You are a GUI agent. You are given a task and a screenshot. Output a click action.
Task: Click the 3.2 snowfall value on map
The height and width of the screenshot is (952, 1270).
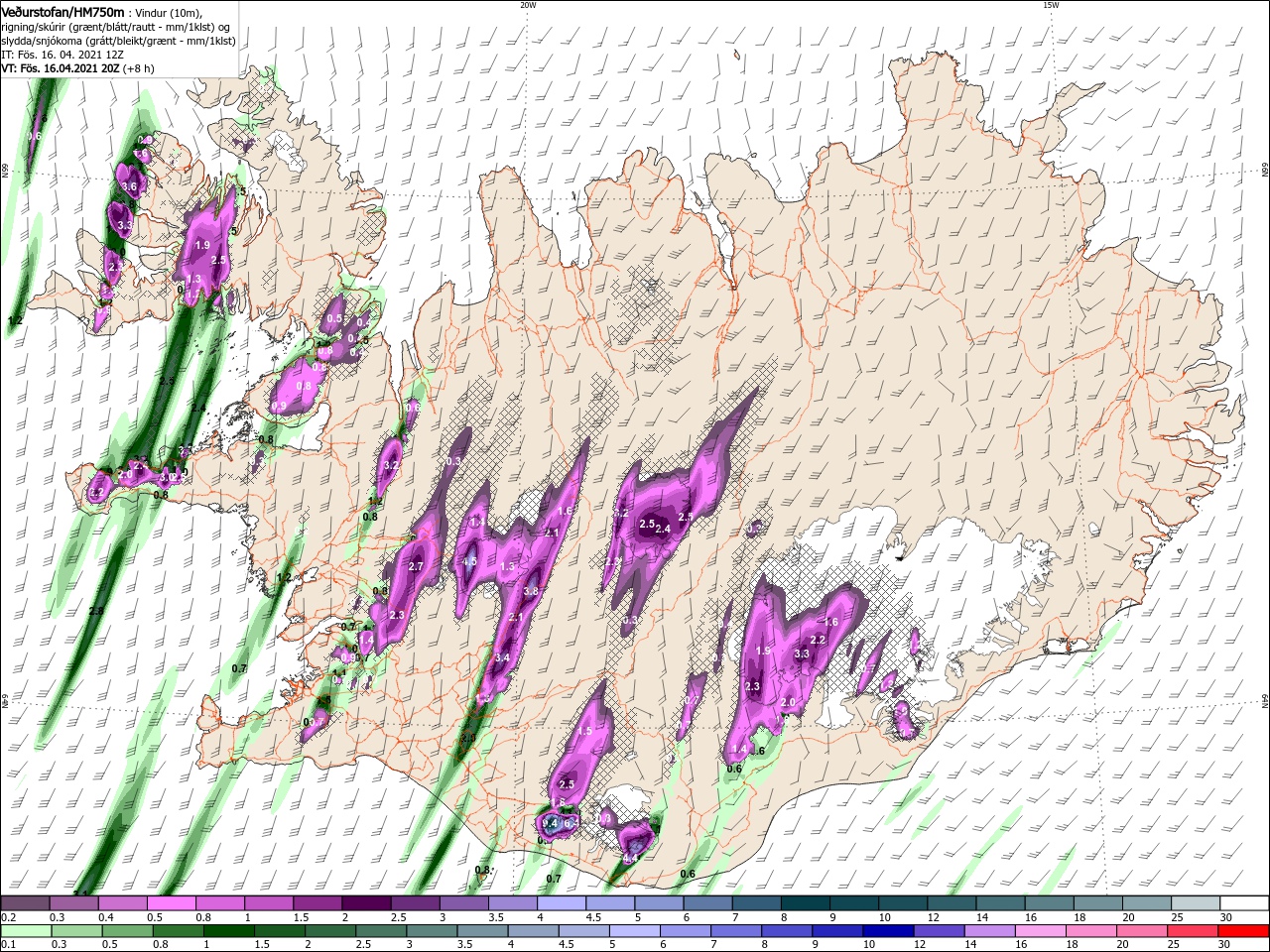(x=390, y=465)
